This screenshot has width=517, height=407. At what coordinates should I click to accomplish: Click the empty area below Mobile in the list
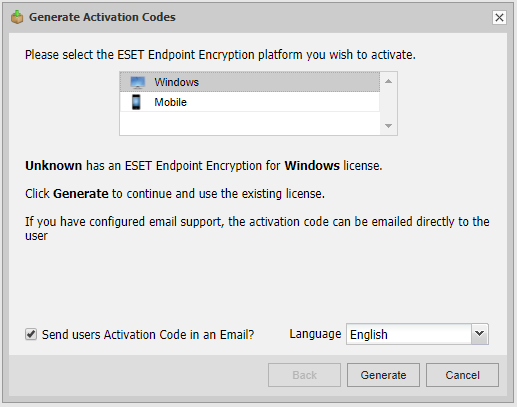coord(250,123)
